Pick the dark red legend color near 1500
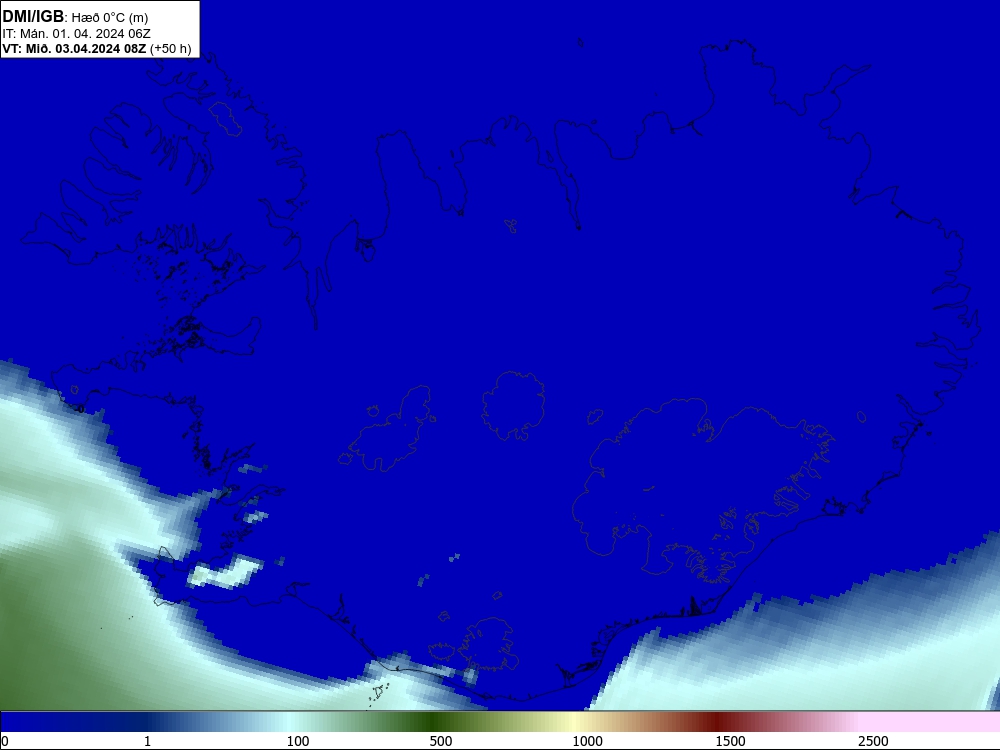Viewport: 1000px width, 750px height. (717, 722)
